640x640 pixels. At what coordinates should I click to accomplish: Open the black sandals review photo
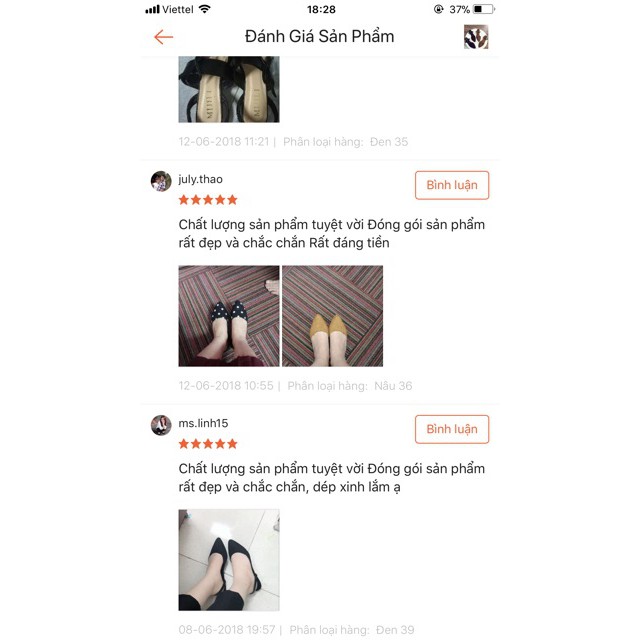(229, 89)
